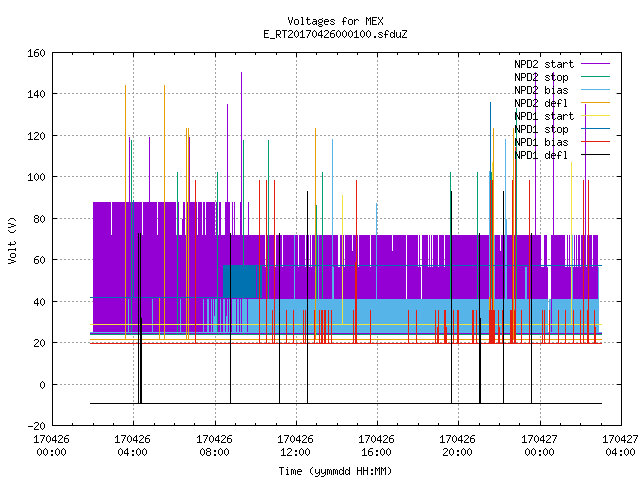The image size is (640, 480).
Task: Click the 'Time (yymmdd HH:MM)' x-axis label
Action: 335,471
